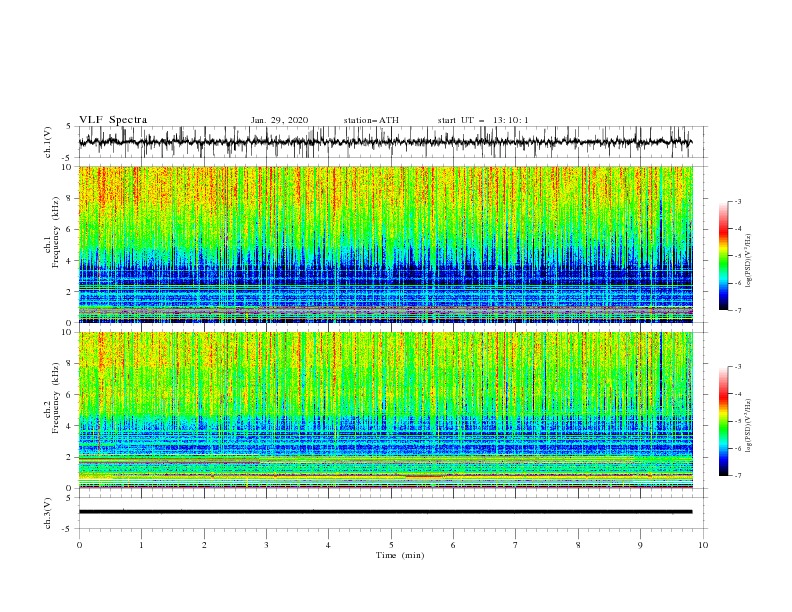Select the "start UT = 13:10:1" header text

(x=483, y=120)
